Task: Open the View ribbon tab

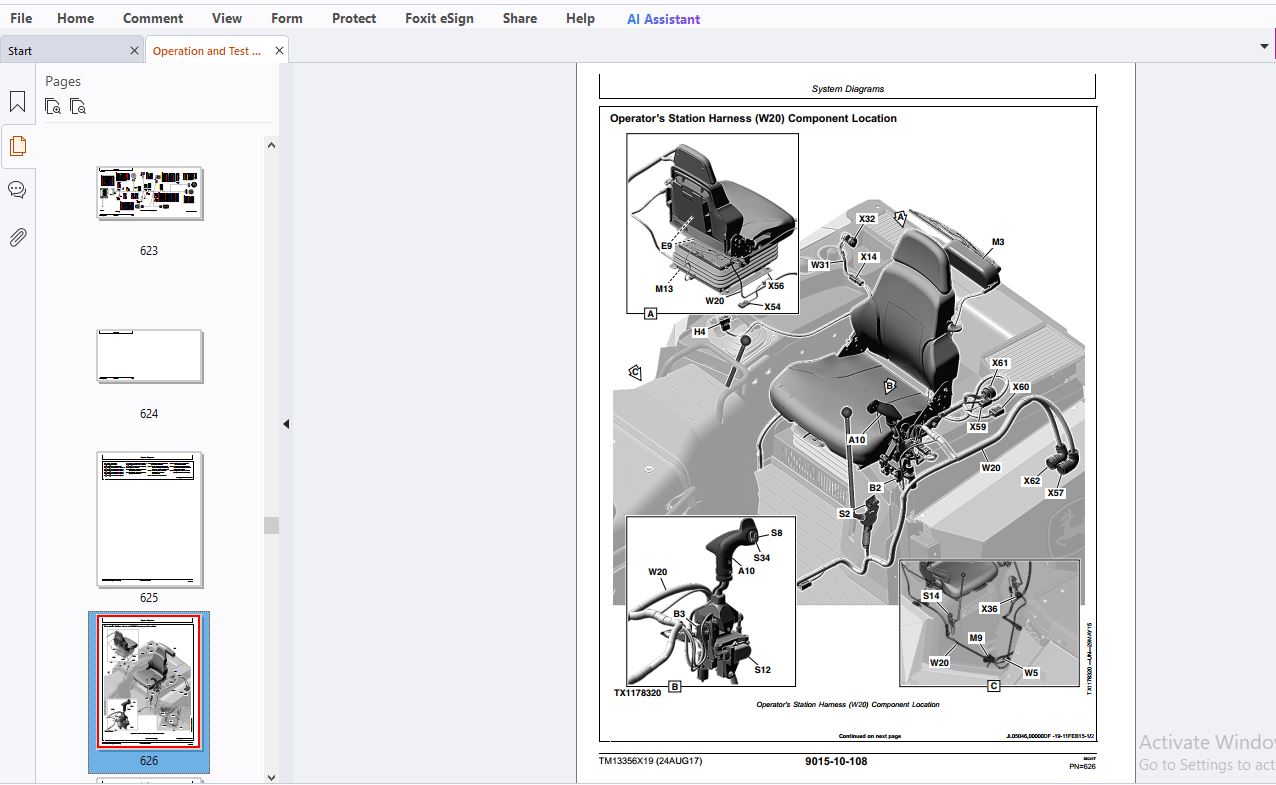Action: point(227,18)
